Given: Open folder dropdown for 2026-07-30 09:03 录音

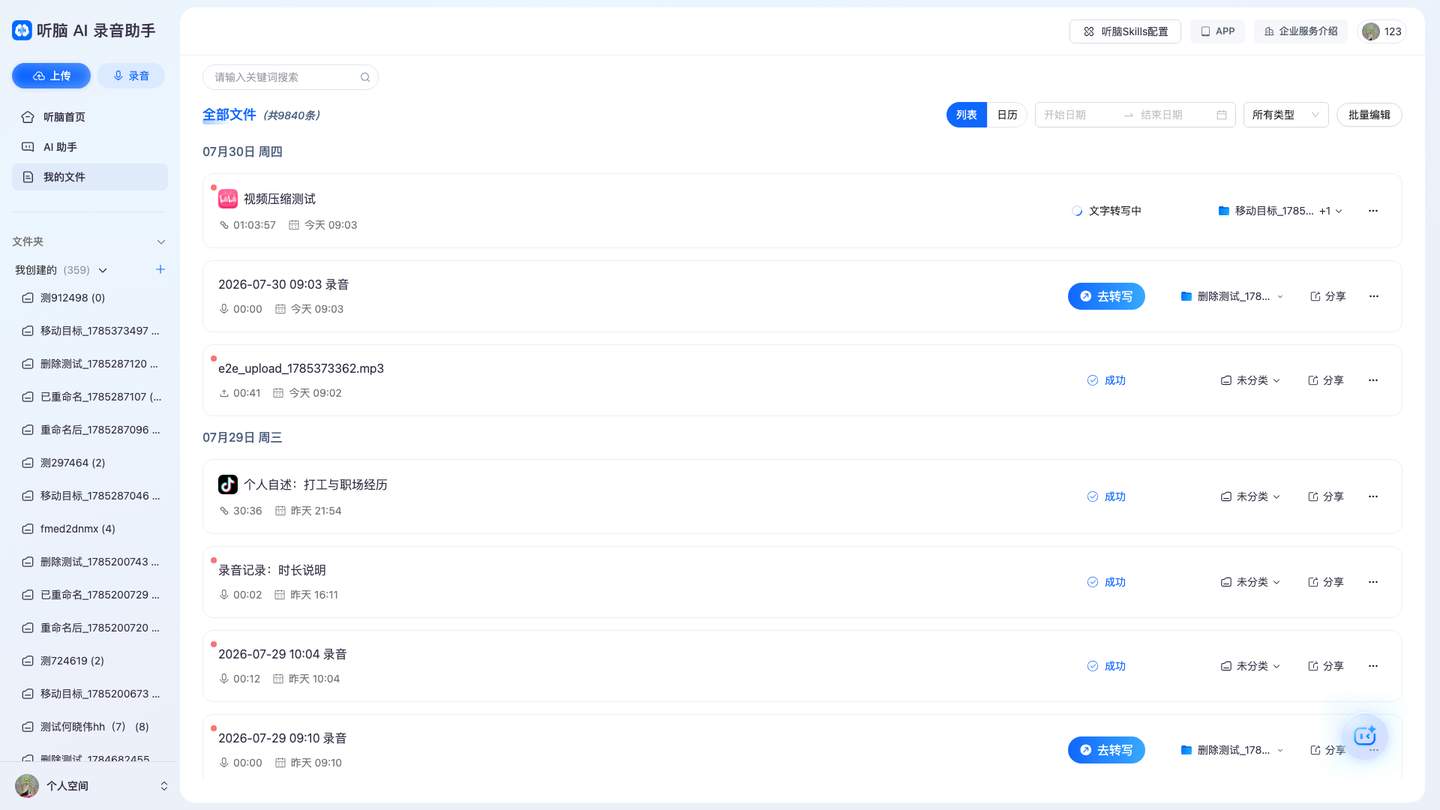Looking at the screenshot, I should point(1232,296).
